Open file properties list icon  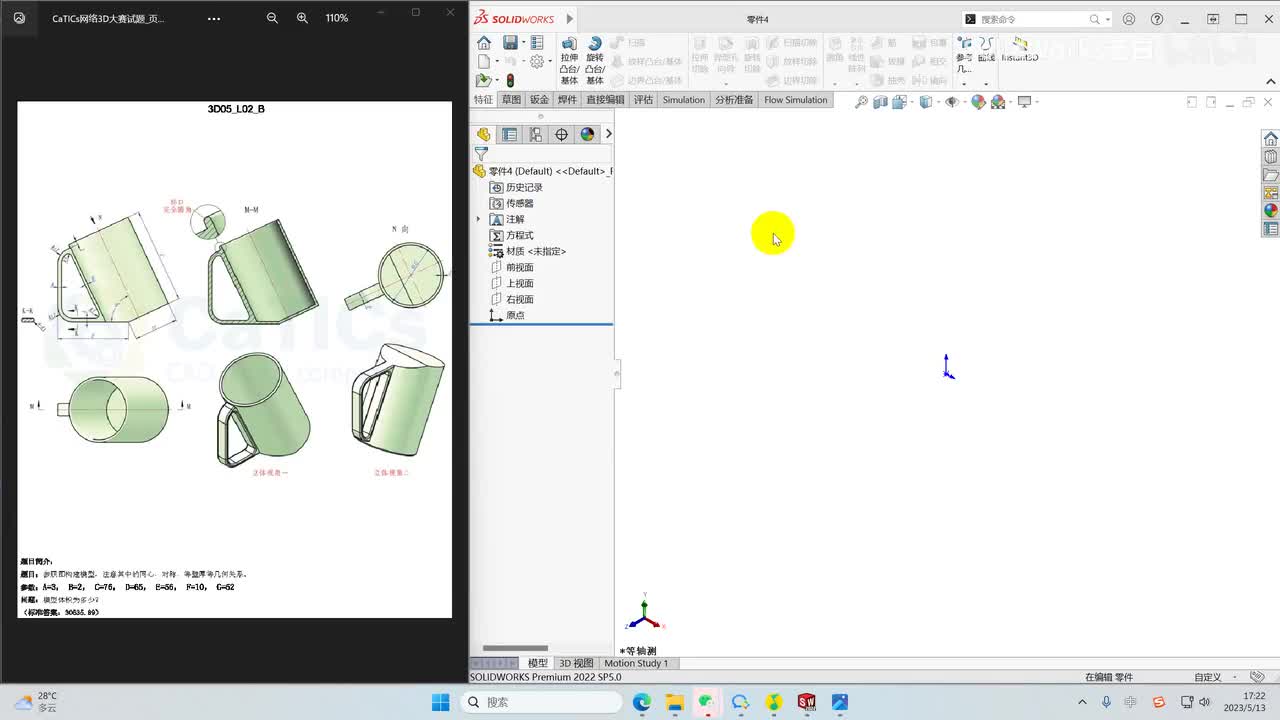pyautogui.click(x=537, y=43)
